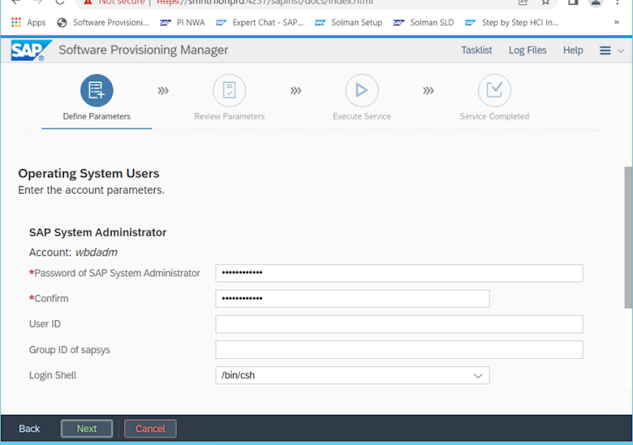This screenshot has height=445, width=633.
Task: Click the browser URL address text
Action: tap(265, 2)
